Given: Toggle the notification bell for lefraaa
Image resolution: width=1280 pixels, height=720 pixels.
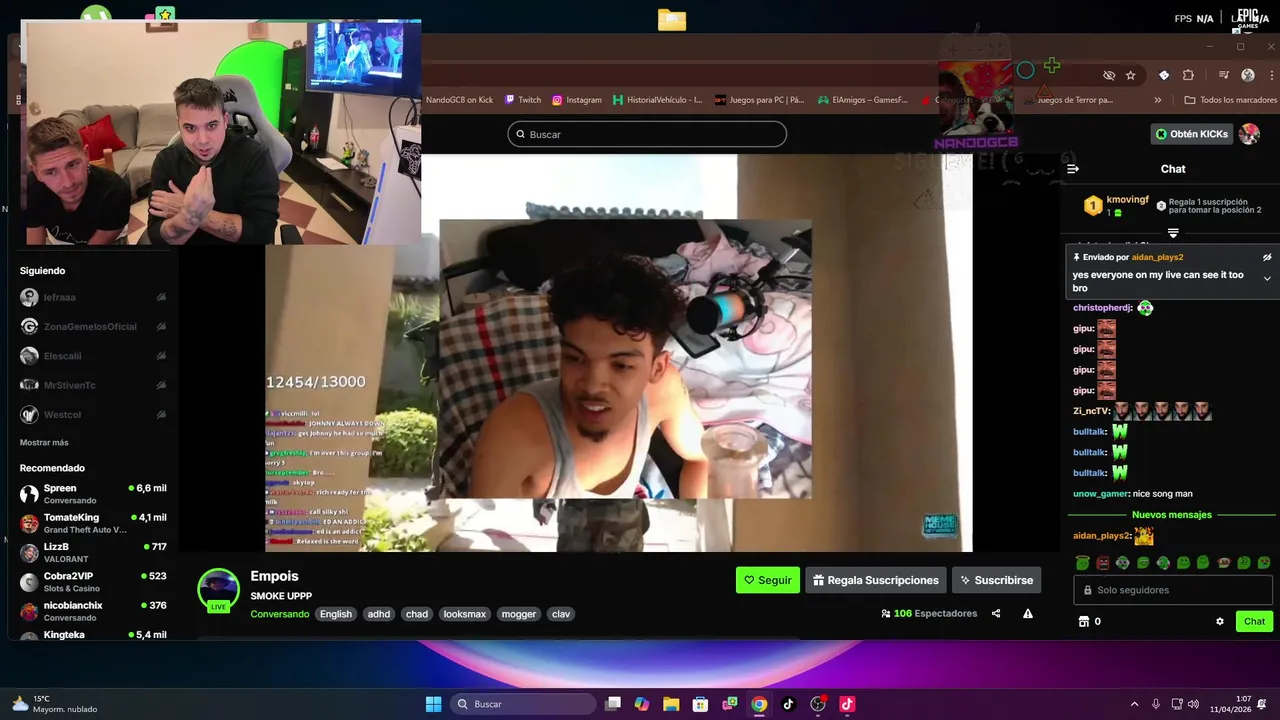Looking at the screenshot, I should click(161, 297).
